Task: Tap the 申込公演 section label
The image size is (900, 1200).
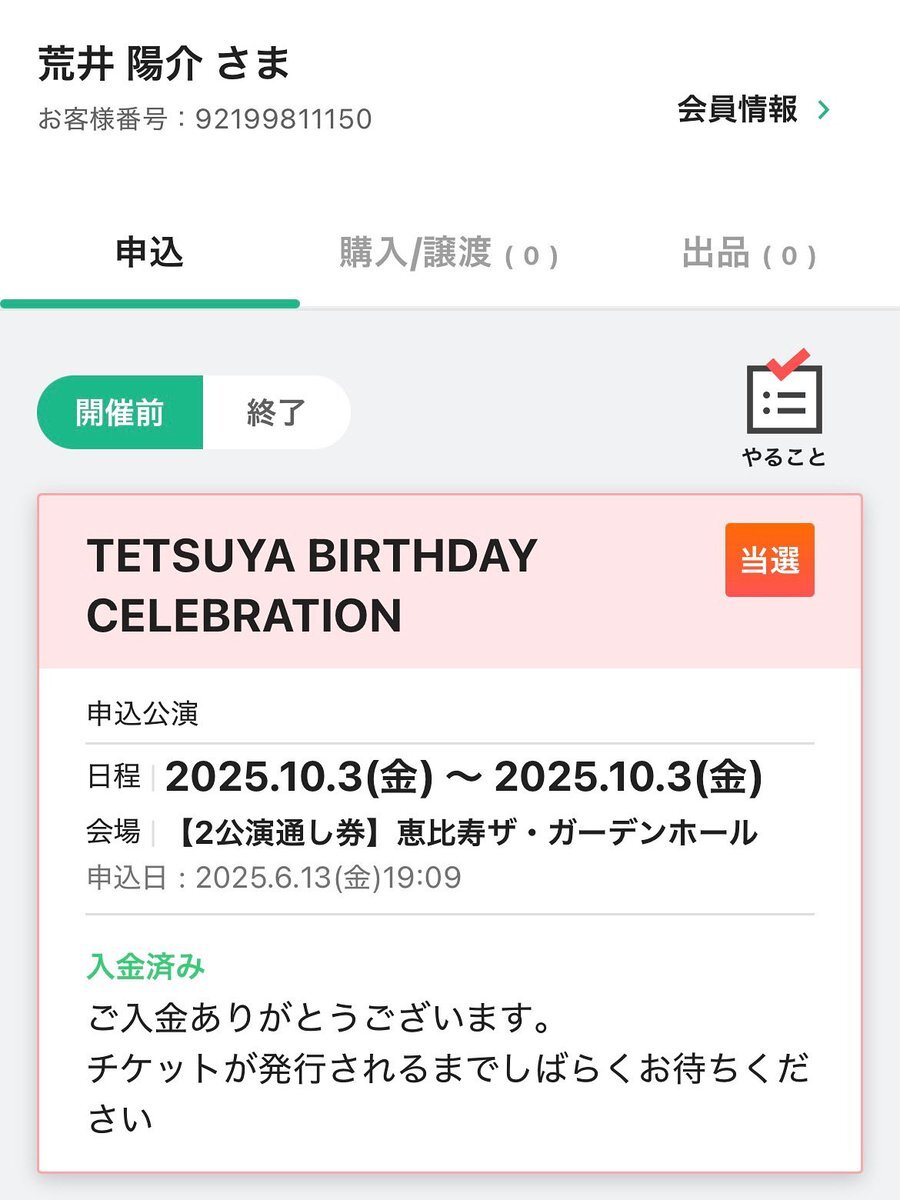Action: [143, 714]
